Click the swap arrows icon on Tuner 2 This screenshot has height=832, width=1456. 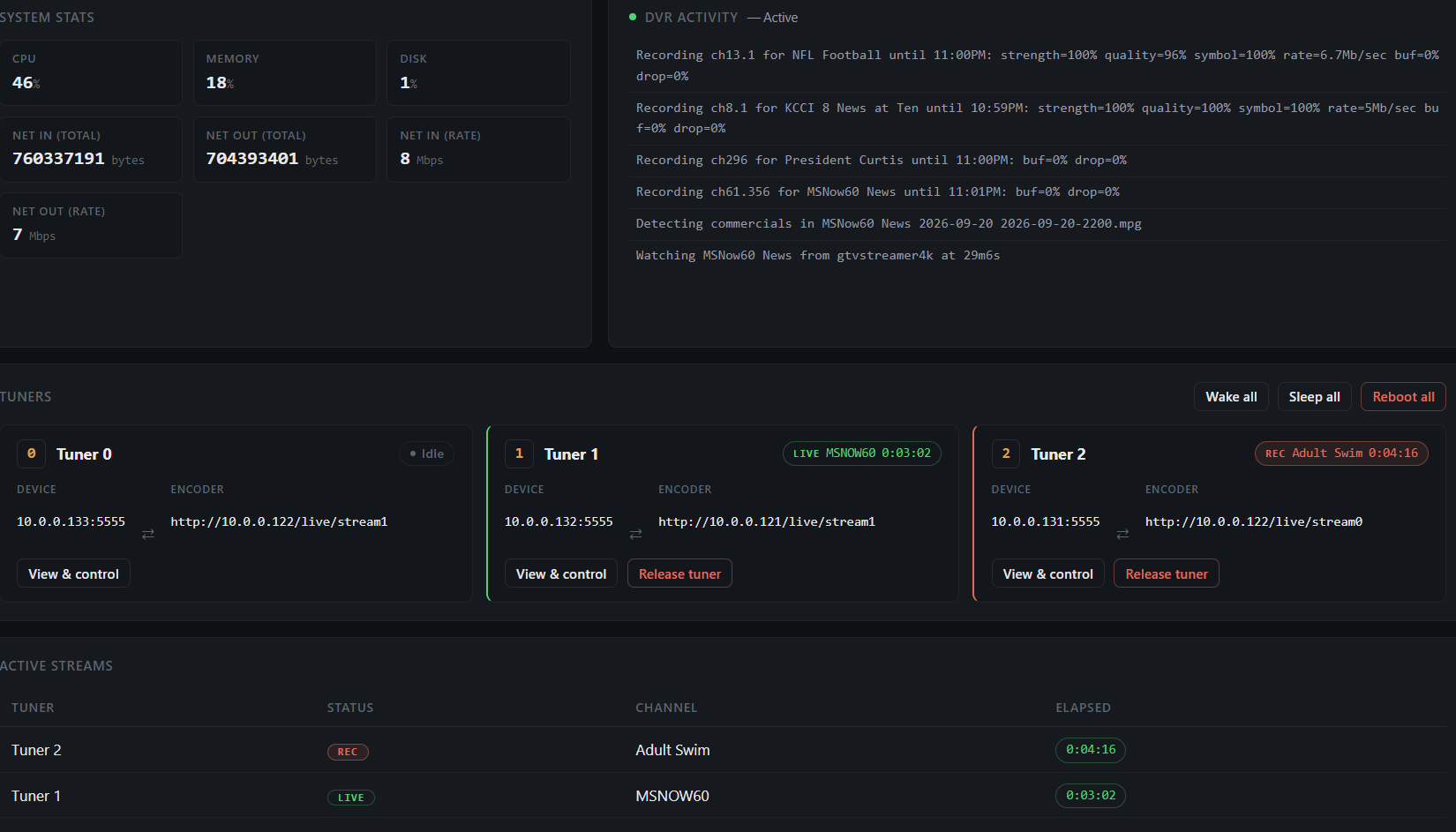pos(1122,534)
